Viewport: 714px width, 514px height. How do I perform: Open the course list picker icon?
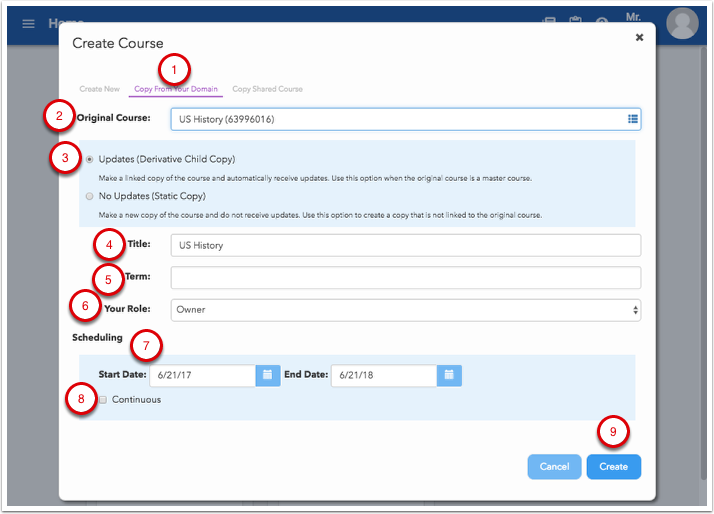pos(632,119)
